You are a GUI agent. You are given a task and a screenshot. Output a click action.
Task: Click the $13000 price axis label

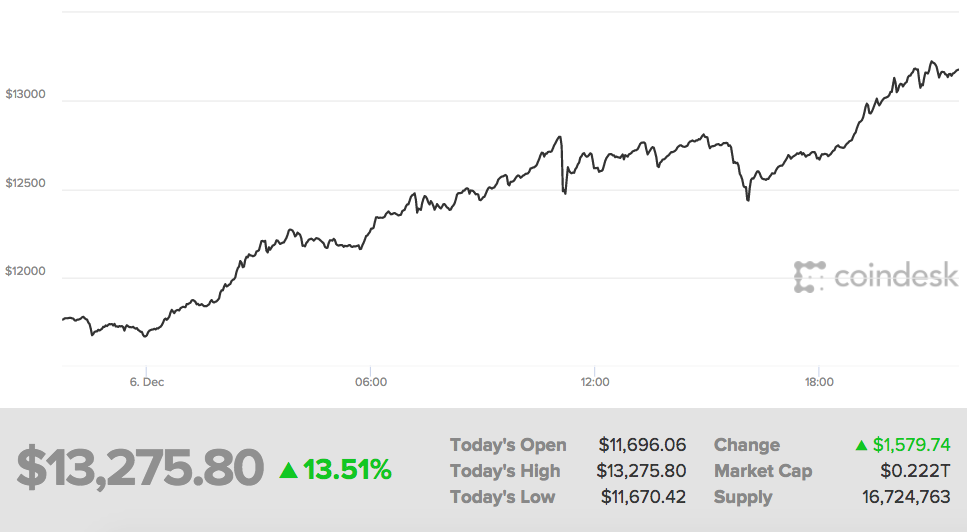click(x=25, y=95)
